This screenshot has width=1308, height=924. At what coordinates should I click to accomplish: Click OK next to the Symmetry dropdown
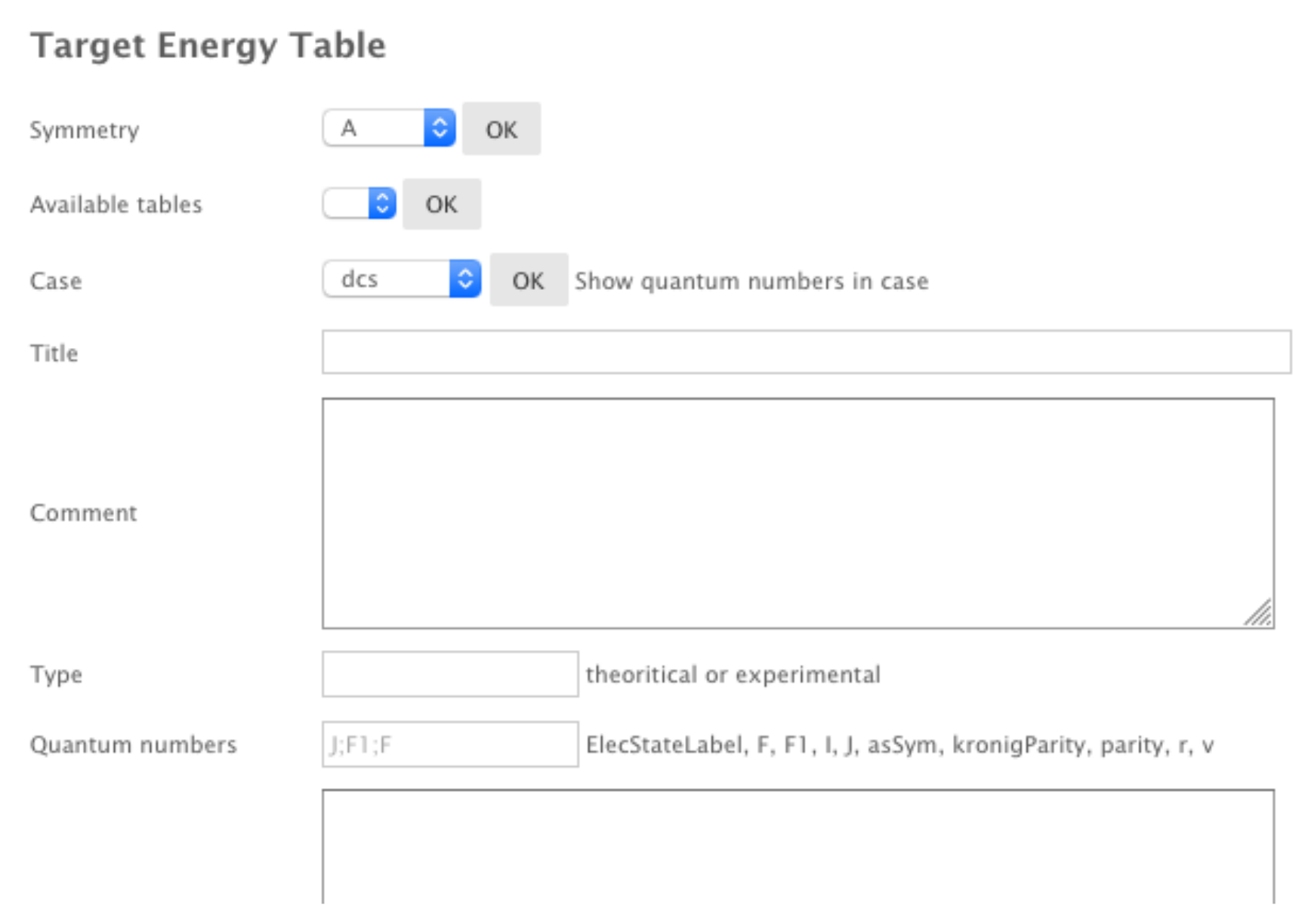pos(501,129)
